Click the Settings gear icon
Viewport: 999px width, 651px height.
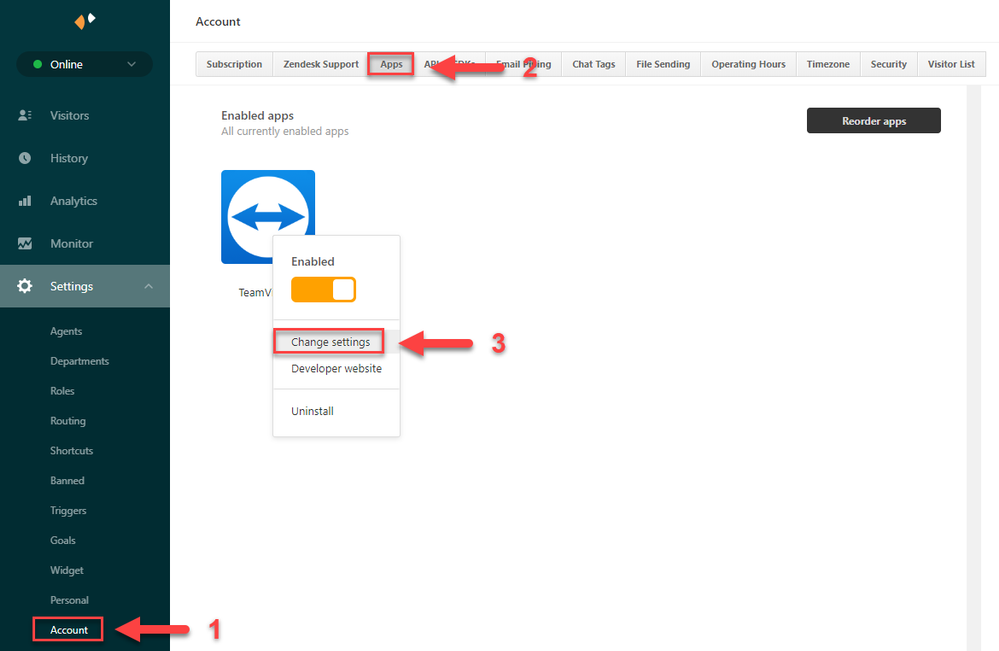coord(25,285)
